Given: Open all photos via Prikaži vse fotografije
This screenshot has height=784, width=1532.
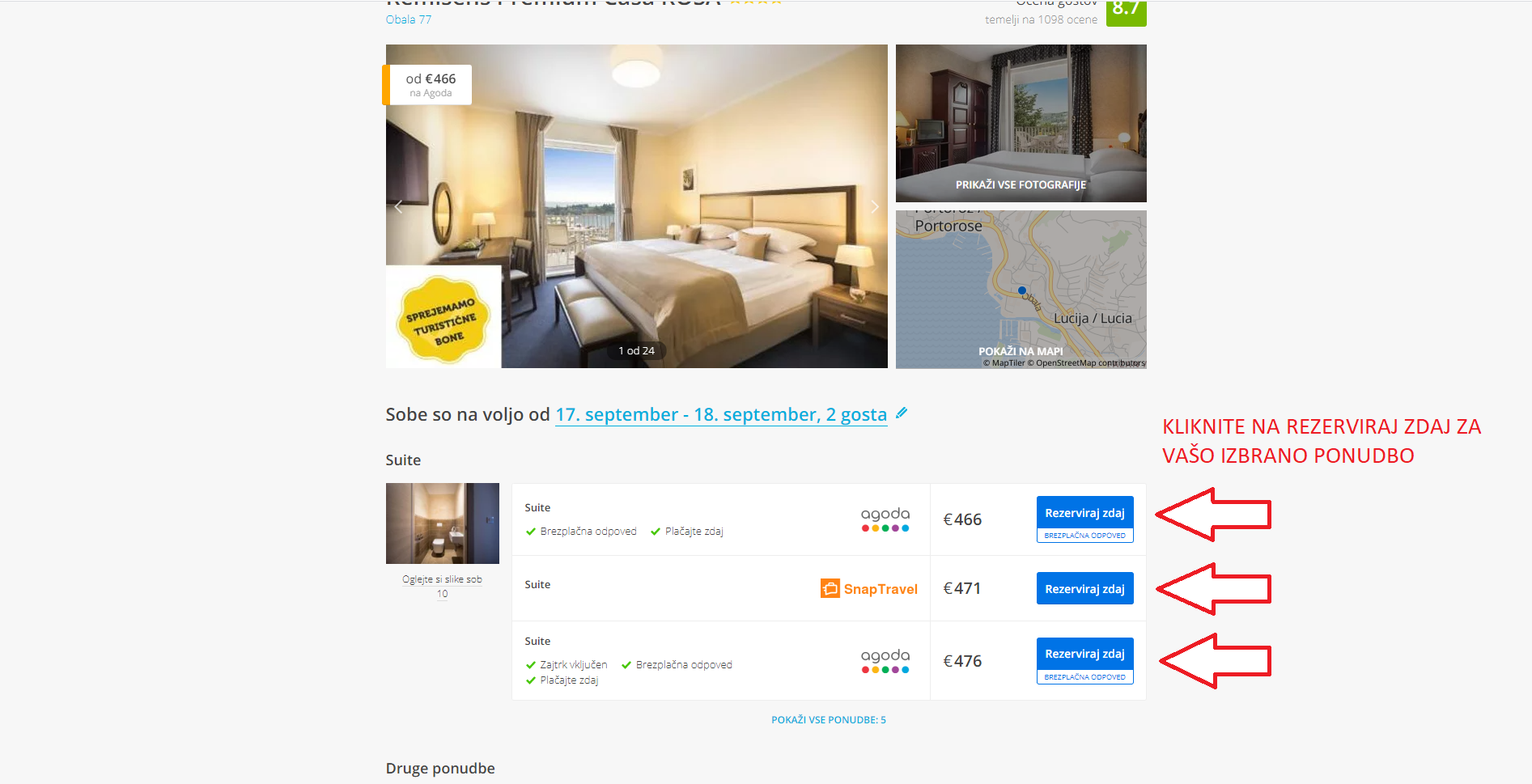Looking at the screenshot, I should click(x=1021, y=184).
